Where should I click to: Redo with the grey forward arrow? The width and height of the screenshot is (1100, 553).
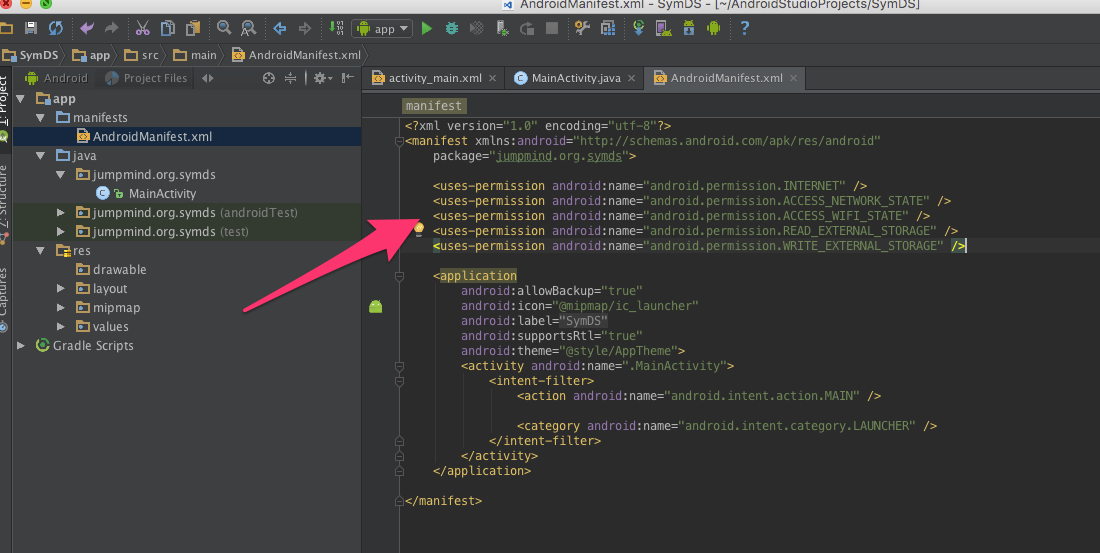[x=112, y=28]
